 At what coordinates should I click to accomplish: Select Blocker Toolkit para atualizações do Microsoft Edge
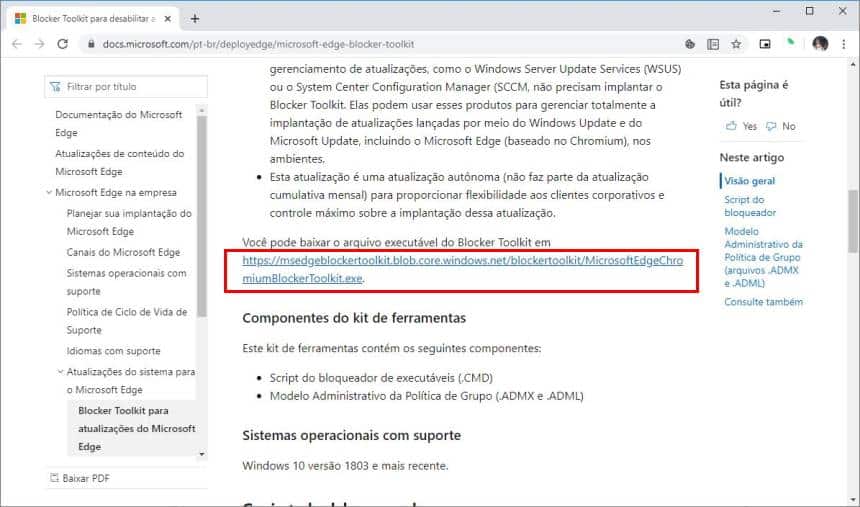pos(137,429)
